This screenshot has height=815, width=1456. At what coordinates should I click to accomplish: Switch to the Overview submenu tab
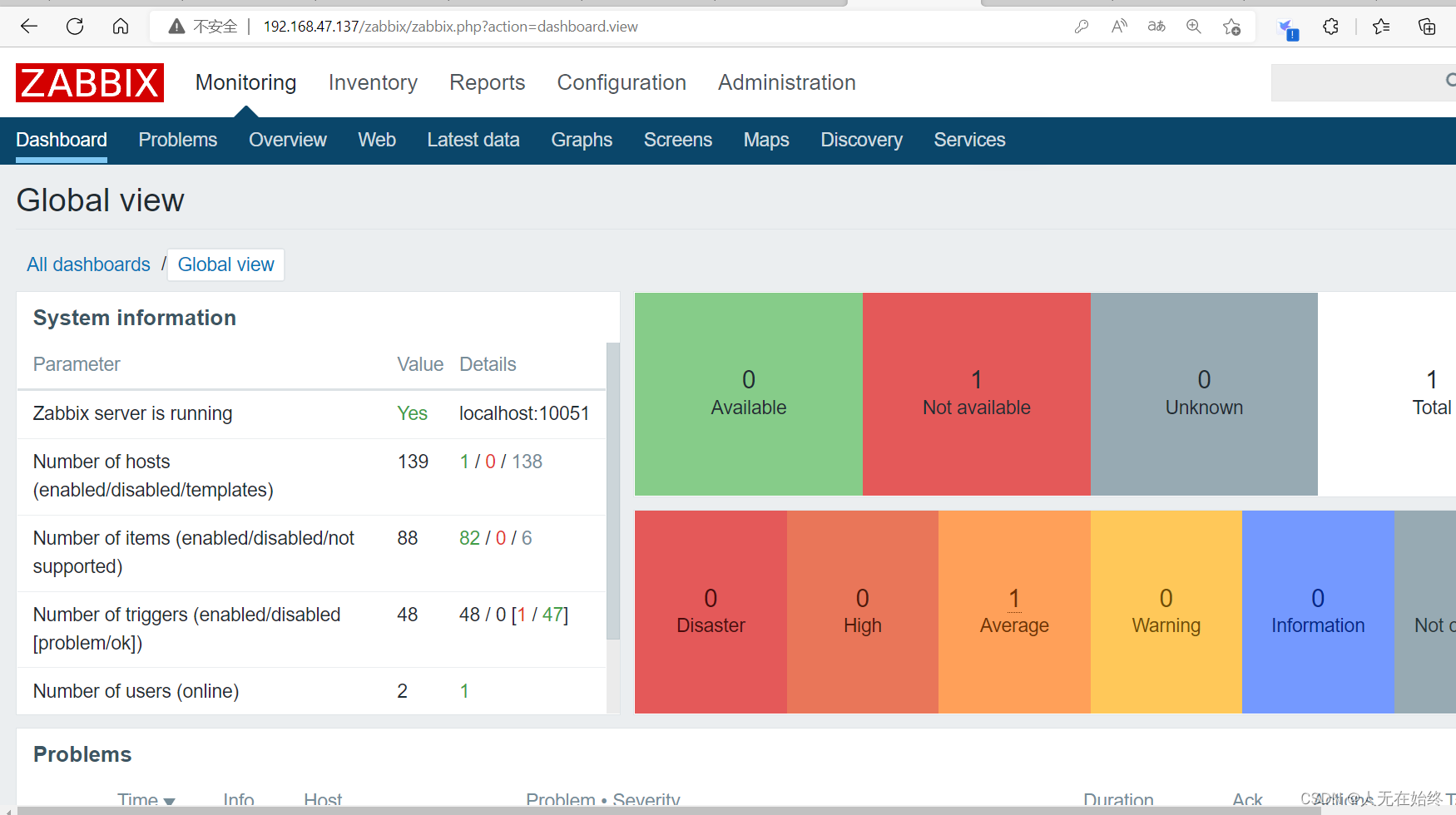288,140
